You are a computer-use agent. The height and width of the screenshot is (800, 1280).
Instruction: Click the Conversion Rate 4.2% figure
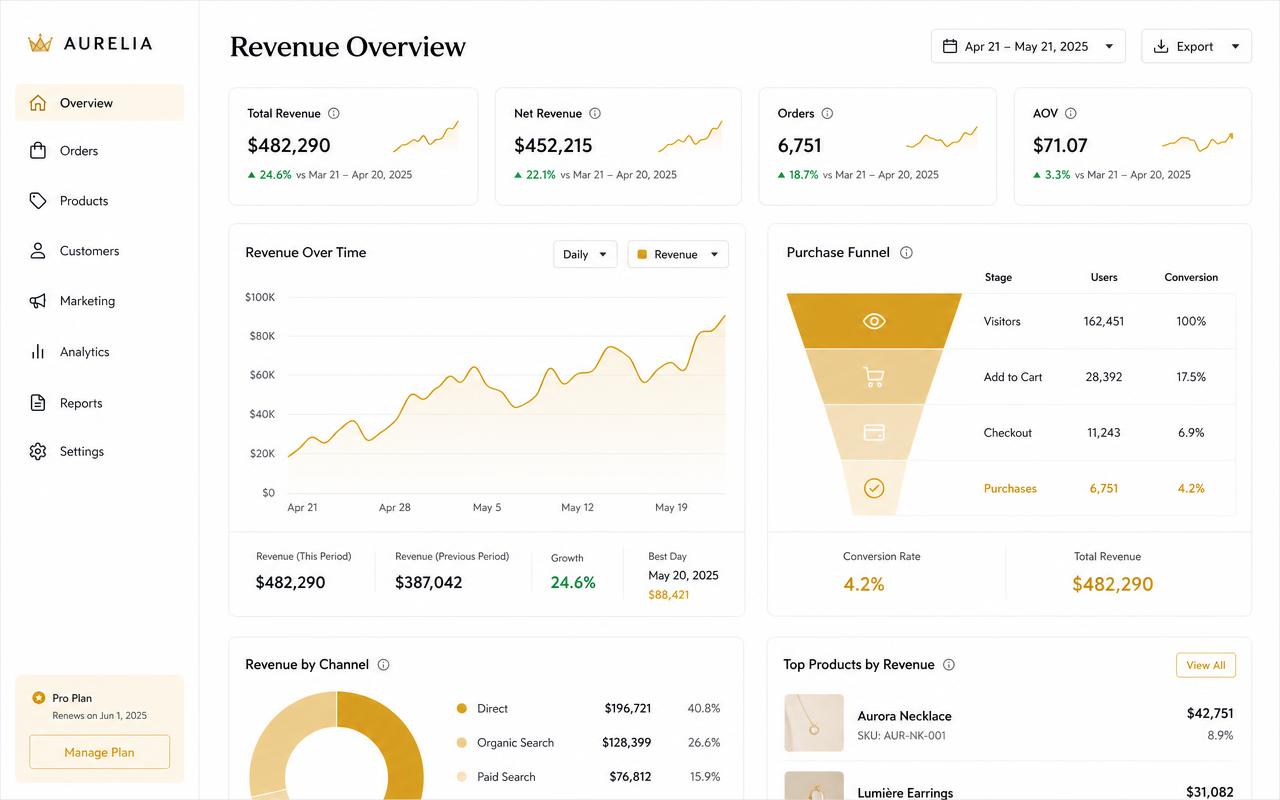tap(864, 584)
